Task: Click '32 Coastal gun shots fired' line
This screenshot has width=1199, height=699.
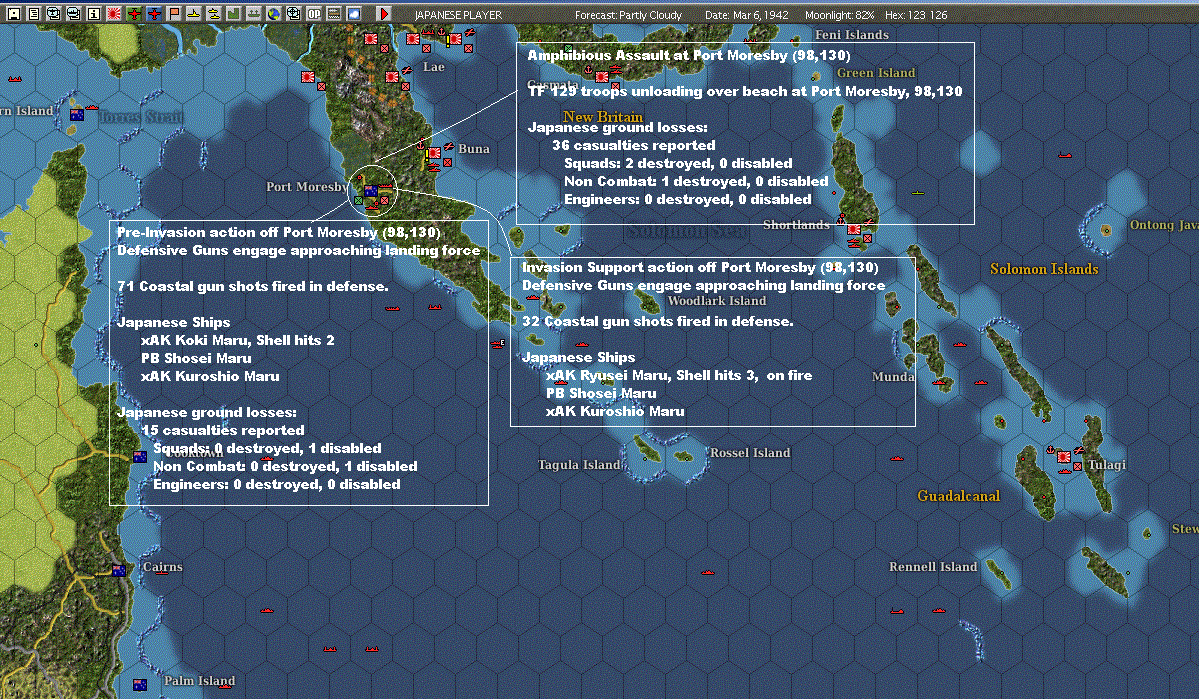Action: pyautogui.click(x=658, y=322)
